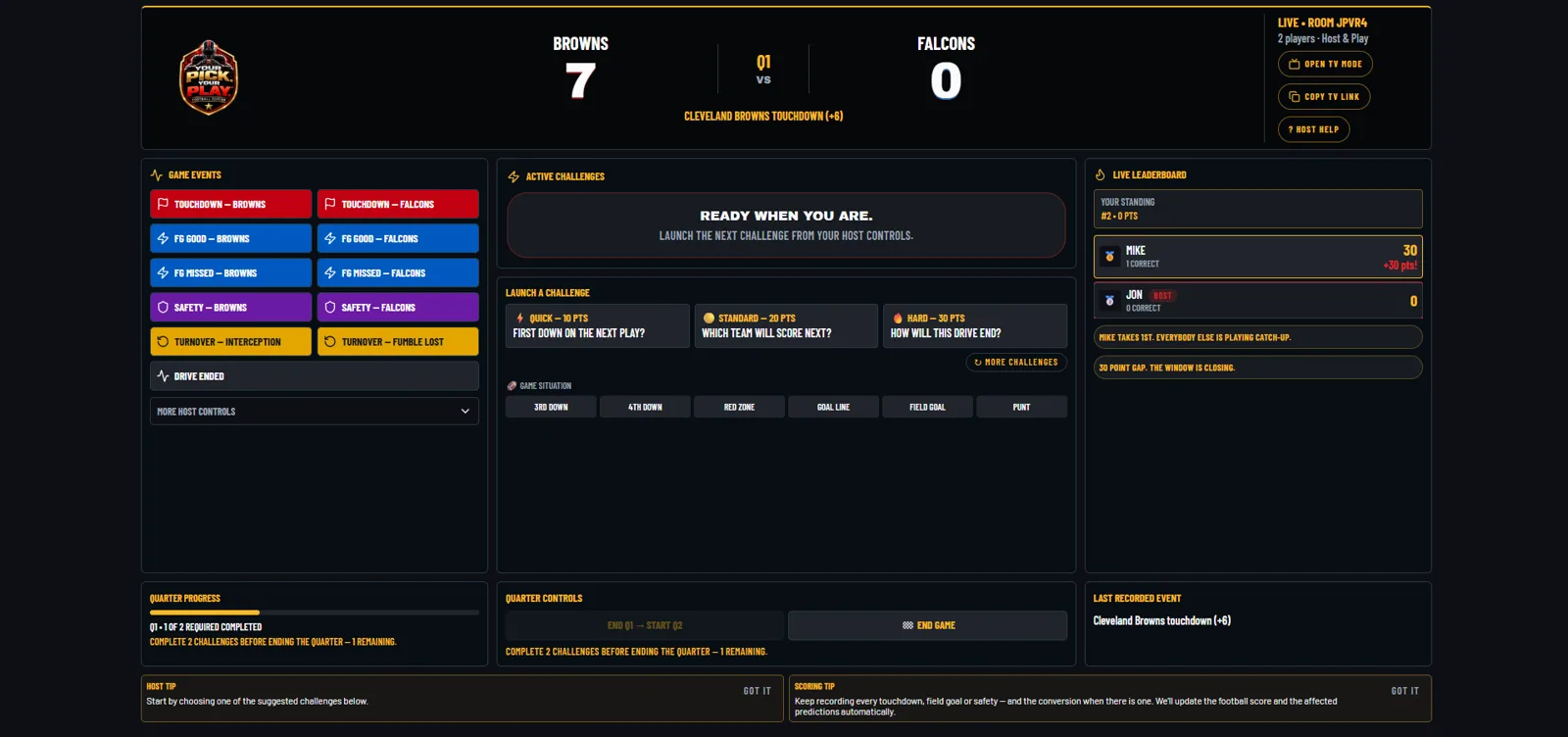Click the Q1 quarter indicator
1568x737 pixels.
[x=763, y=62]
